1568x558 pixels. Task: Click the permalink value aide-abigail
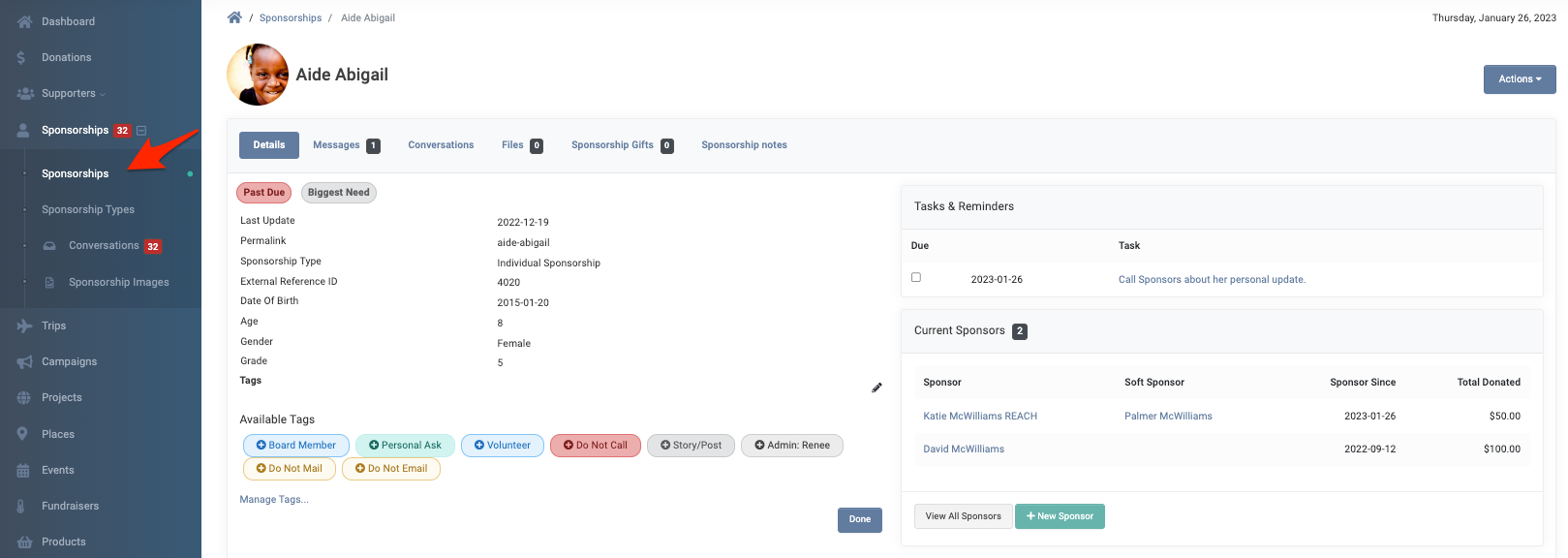point(523,243)
